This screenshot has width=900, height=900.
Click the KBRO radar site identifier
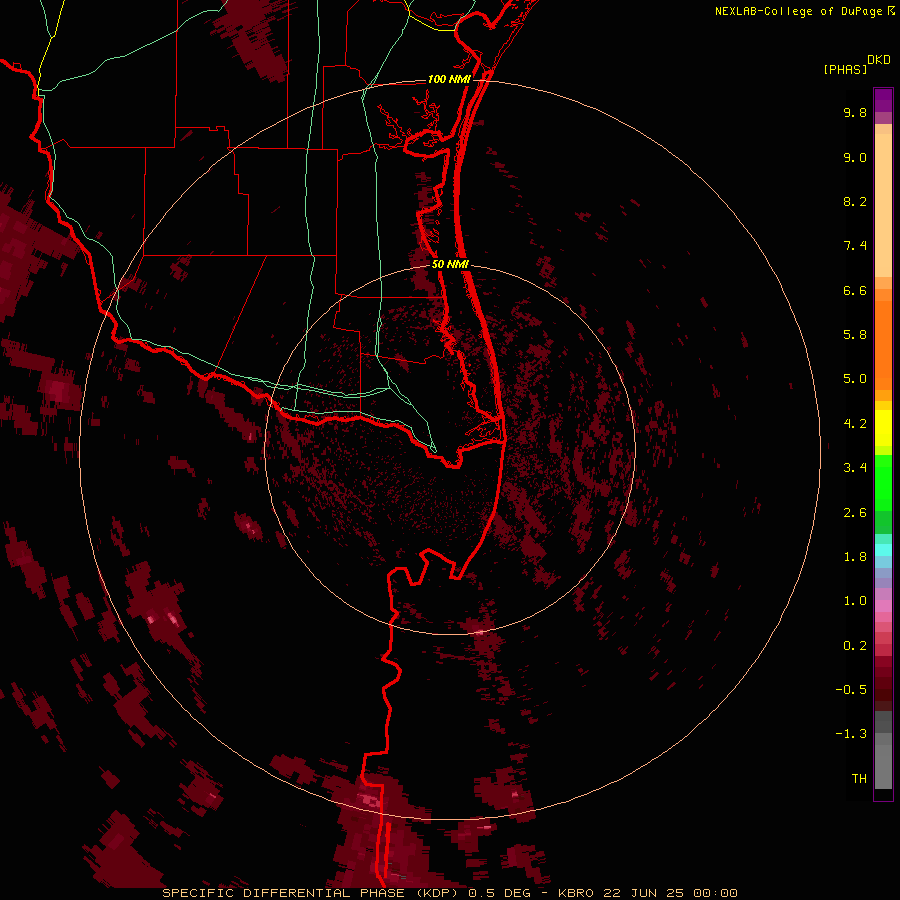pyautogui.click(x=577, y=893)
